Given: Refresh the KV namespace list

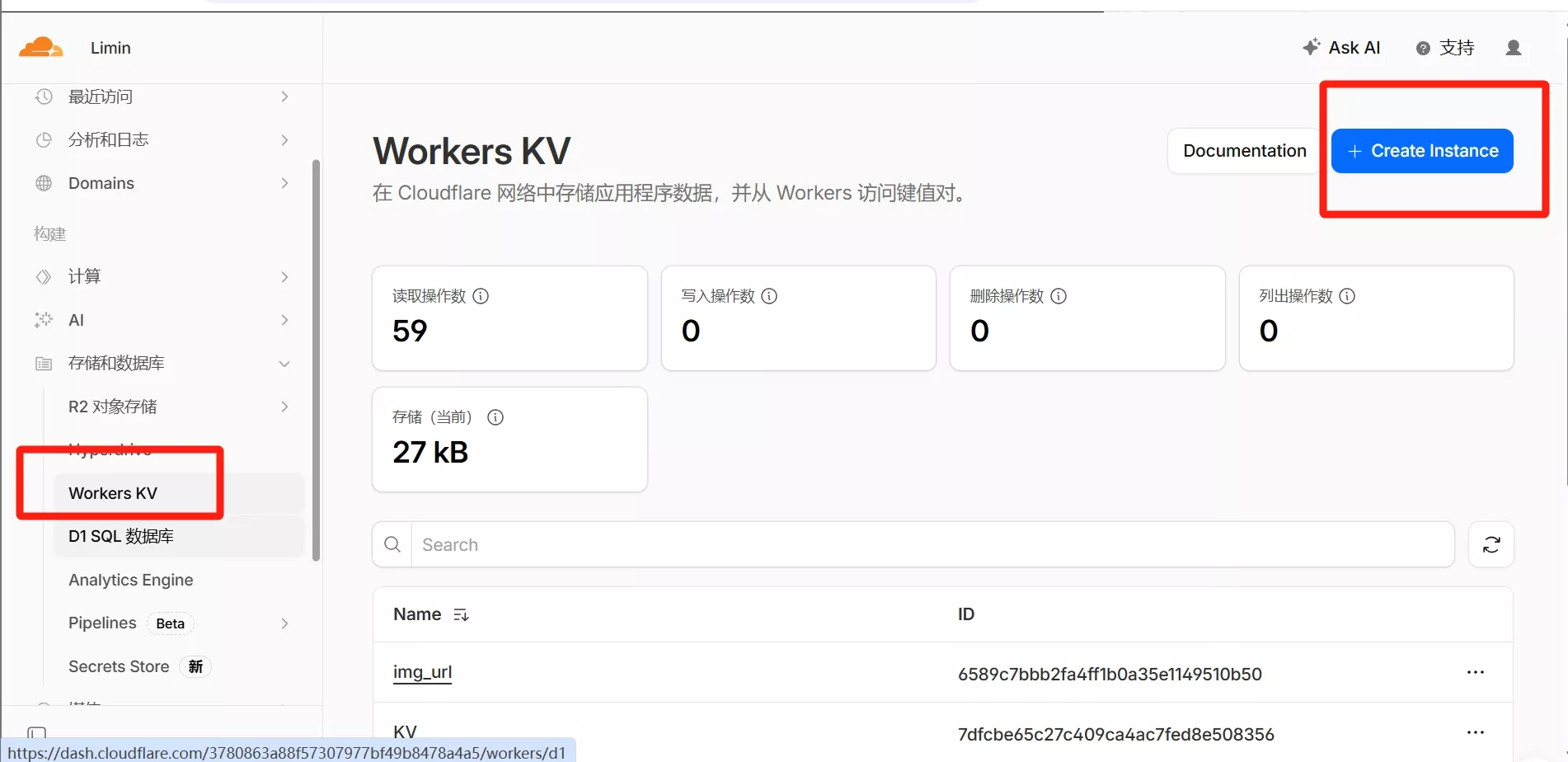Looking at the screenshot, I should click(1491, 544).
